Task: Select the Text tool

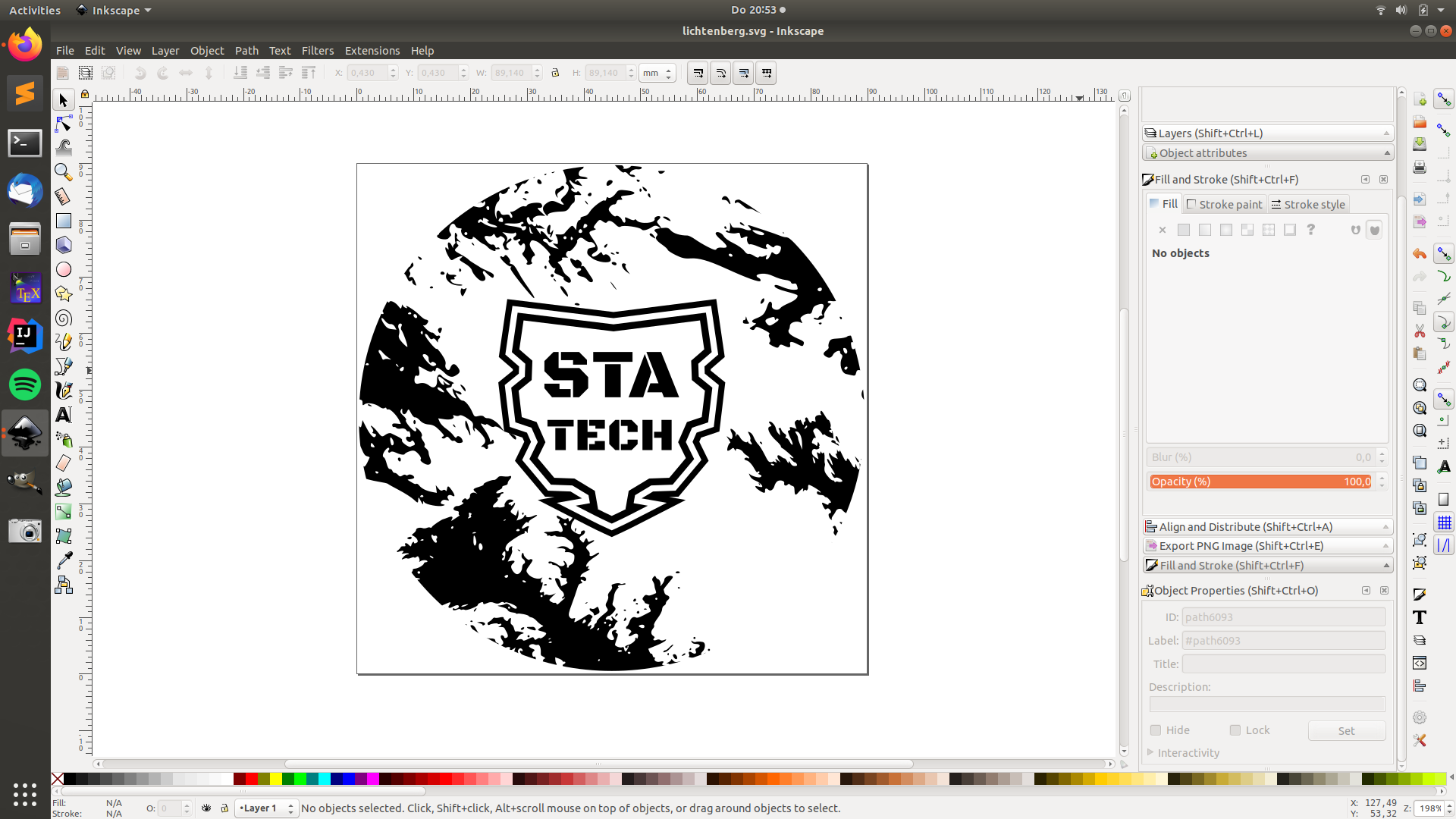Action: click(x=63, y=415)
